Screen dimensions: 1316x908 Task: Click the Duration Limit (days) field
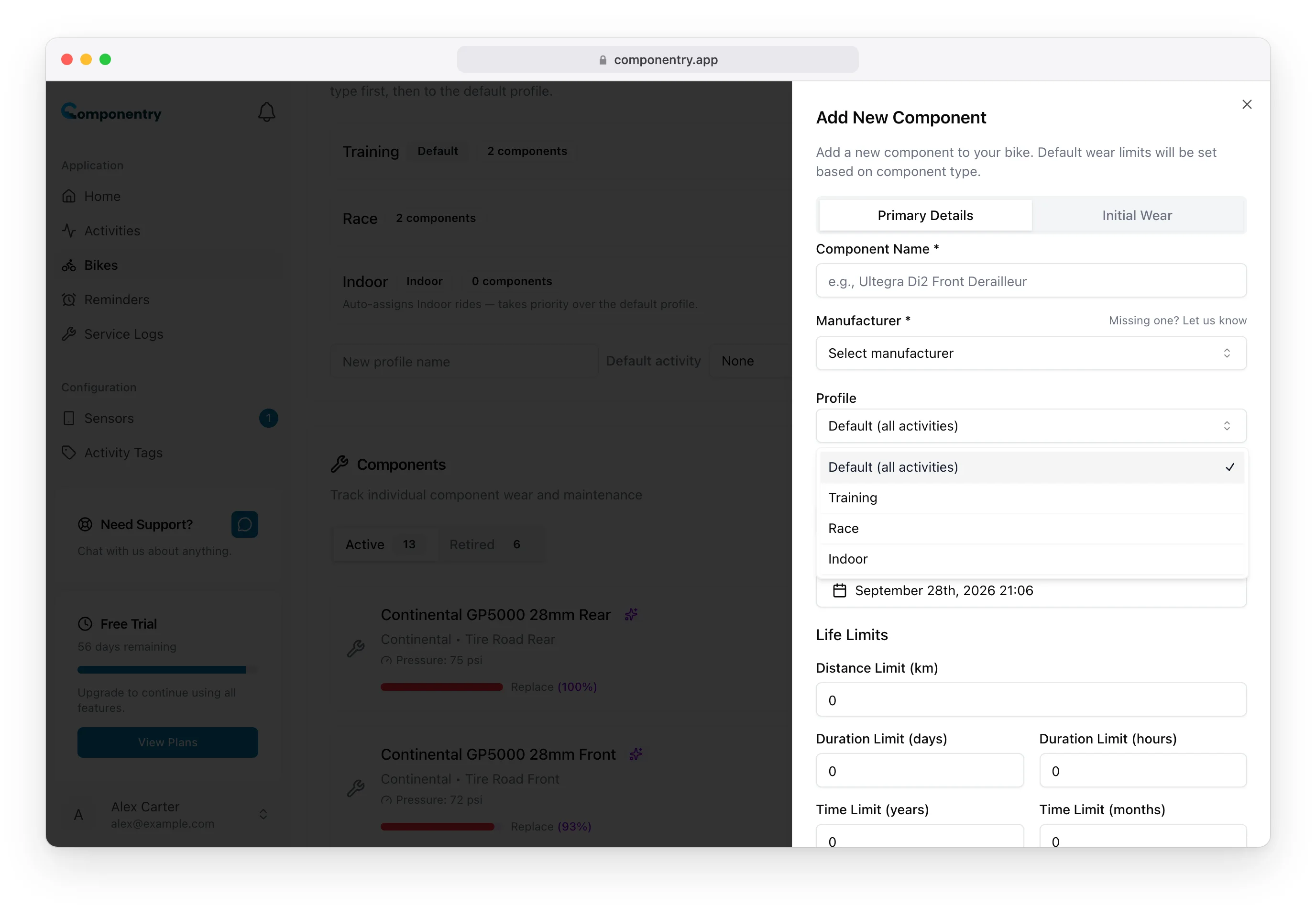tap(919, 770)
